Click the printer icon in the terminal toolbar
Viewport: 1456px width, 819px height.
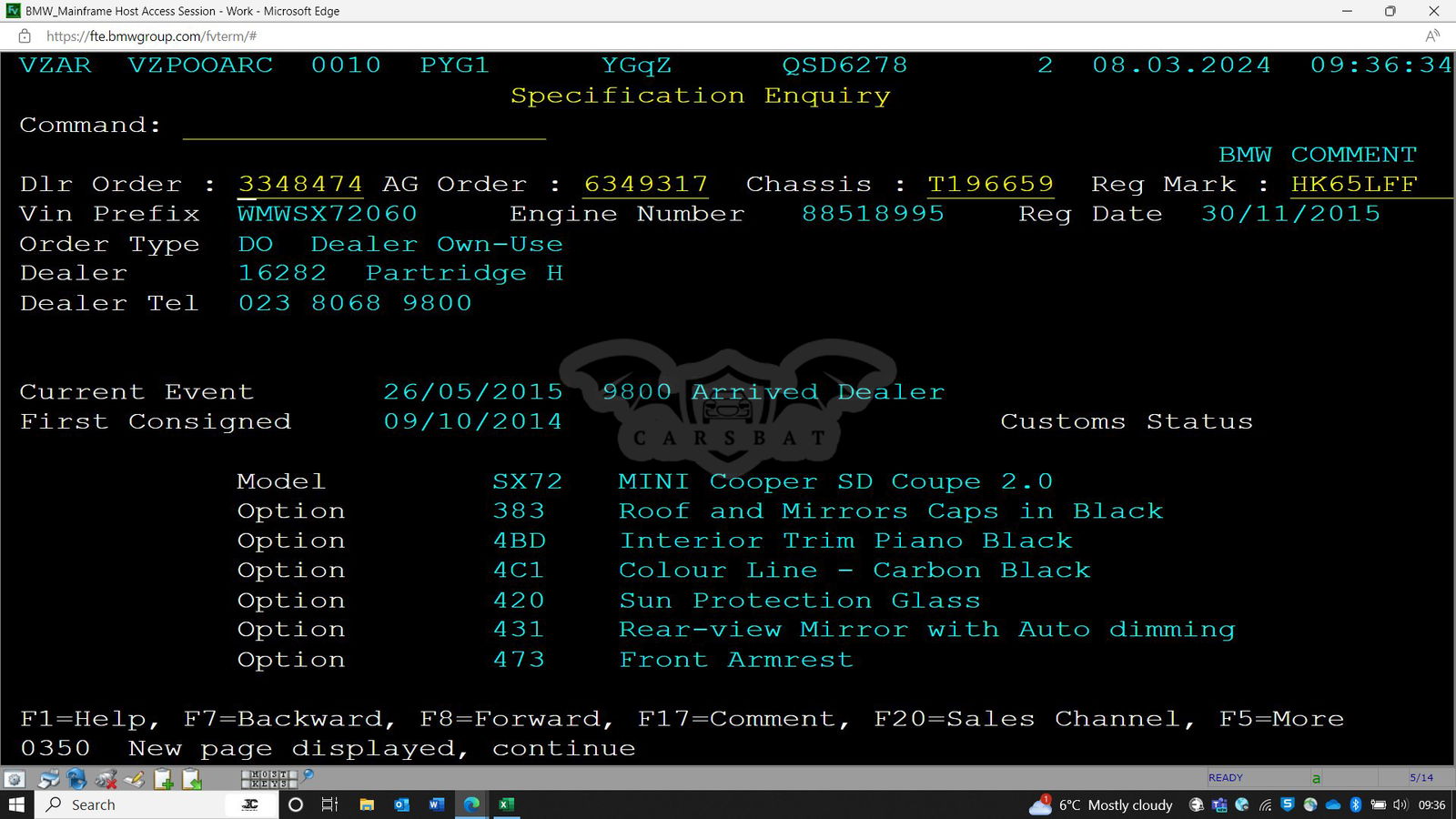[48, 779]
